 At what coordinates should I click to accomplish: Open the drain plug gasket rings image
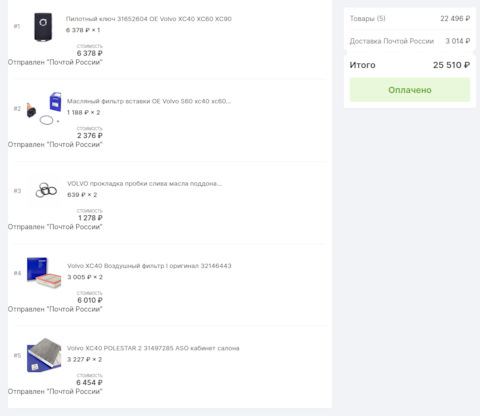pyautogui.click(x=46, y=190)
